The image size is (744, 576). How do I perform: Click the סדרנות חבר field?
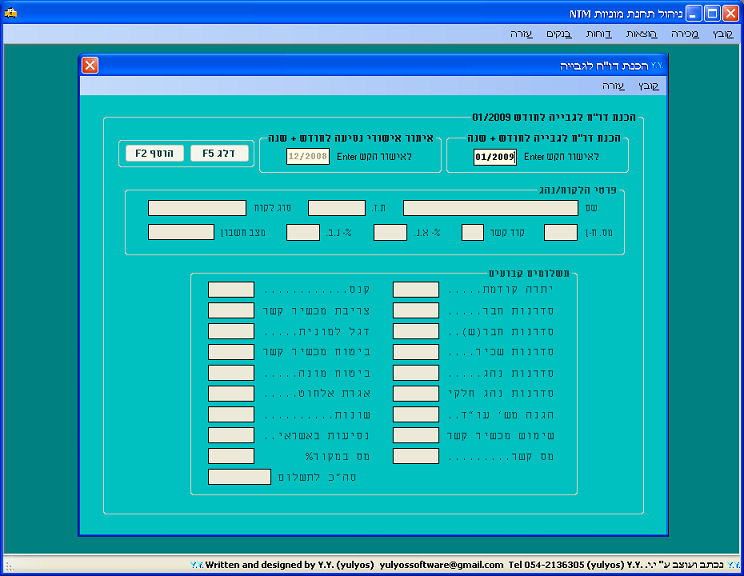(x=416, y=310)
